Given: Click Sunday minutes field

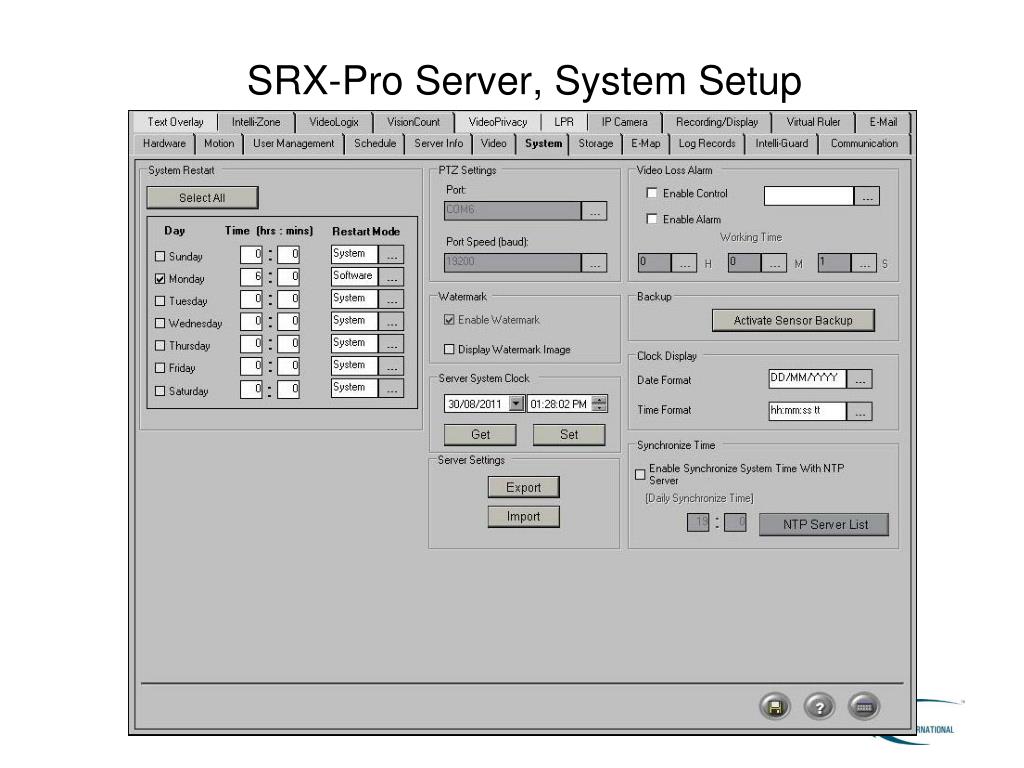Looking at the screenshot, I should 288,255.
